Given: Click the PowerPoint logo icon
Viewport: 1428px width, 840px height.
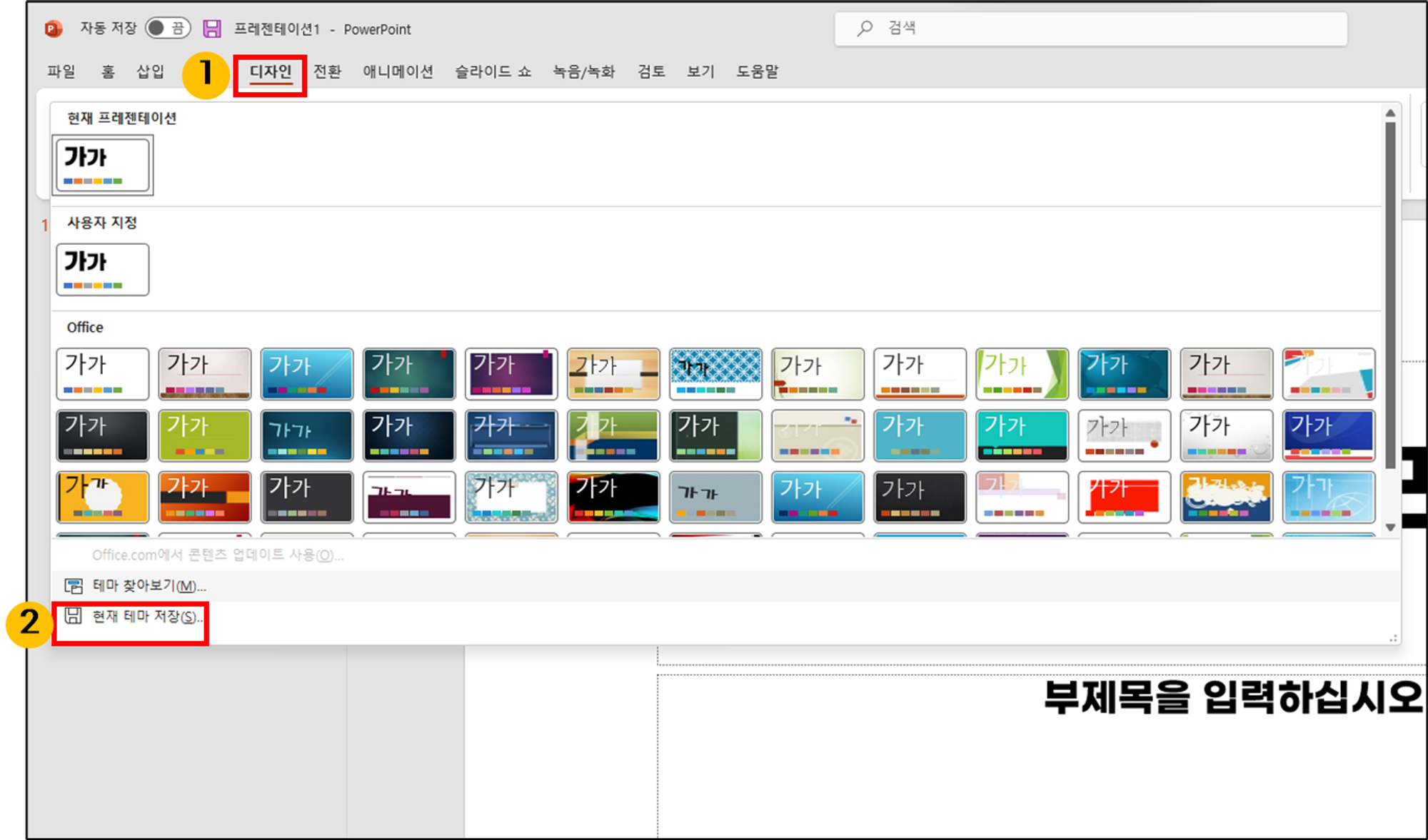Looking at the screenshot, I should (54, 29).
